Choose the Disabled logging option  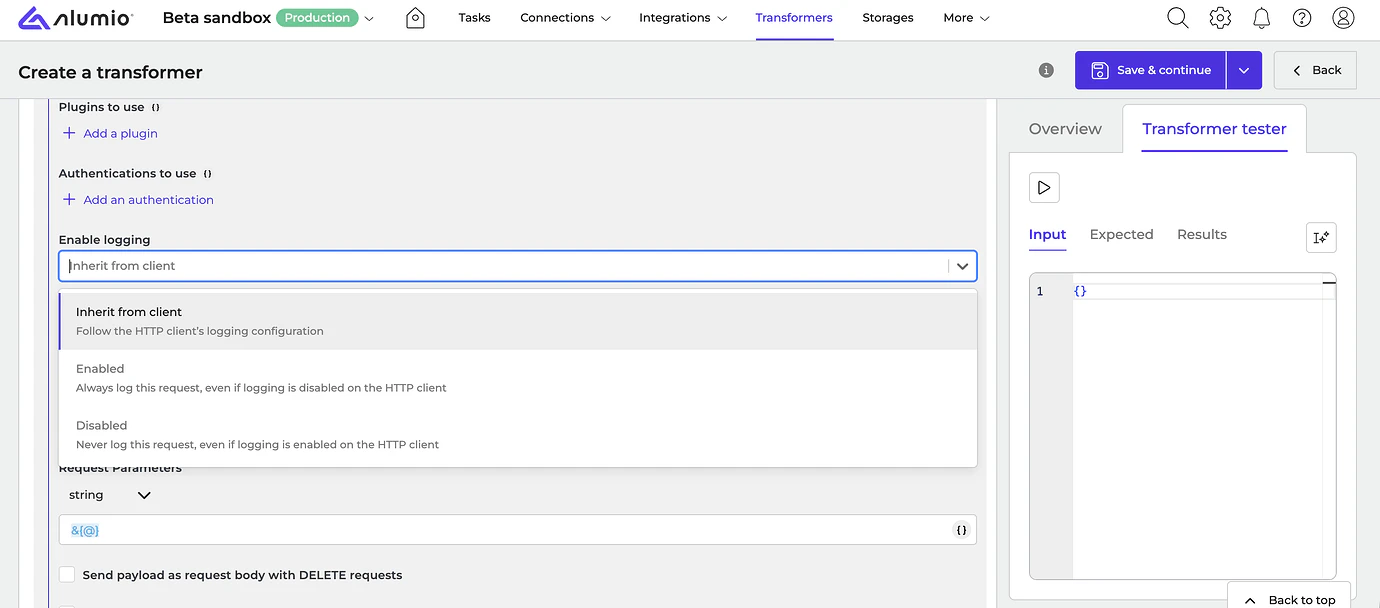coord(518,435)
